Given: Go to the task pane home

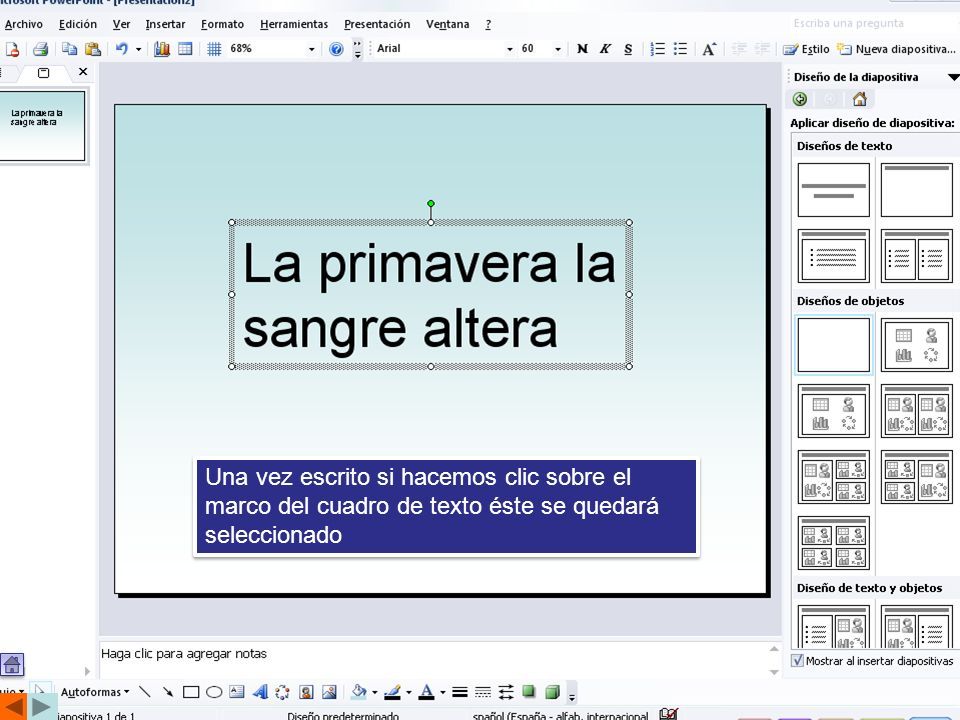Looking at the screenshot, I should pyautogui.click(x=860, y=99).
